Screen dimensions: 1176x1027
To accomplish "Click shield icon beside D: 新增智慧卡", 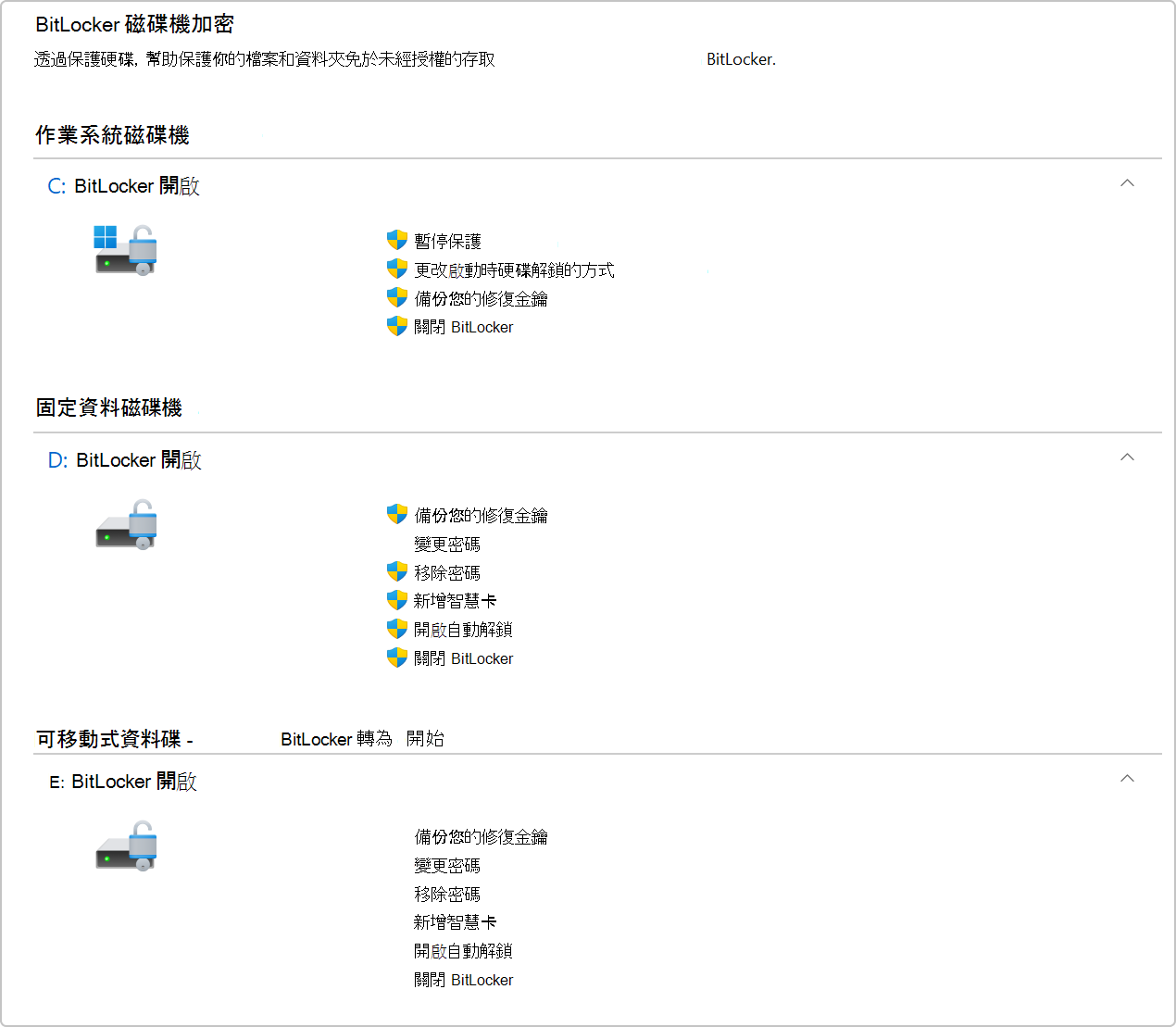I will click(397, 601).
